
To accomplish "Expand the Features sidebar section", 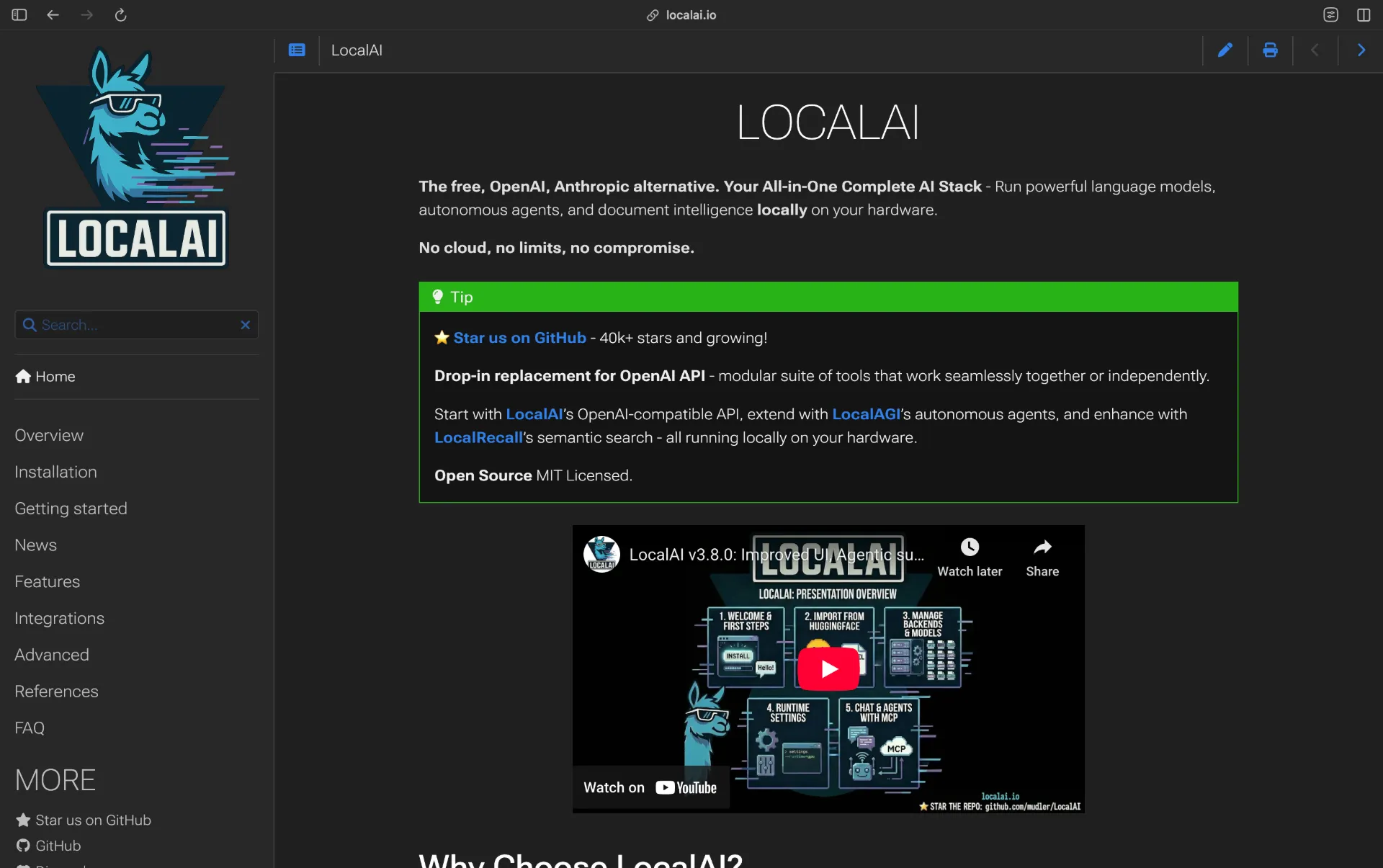I will click(x=47, y=581).
